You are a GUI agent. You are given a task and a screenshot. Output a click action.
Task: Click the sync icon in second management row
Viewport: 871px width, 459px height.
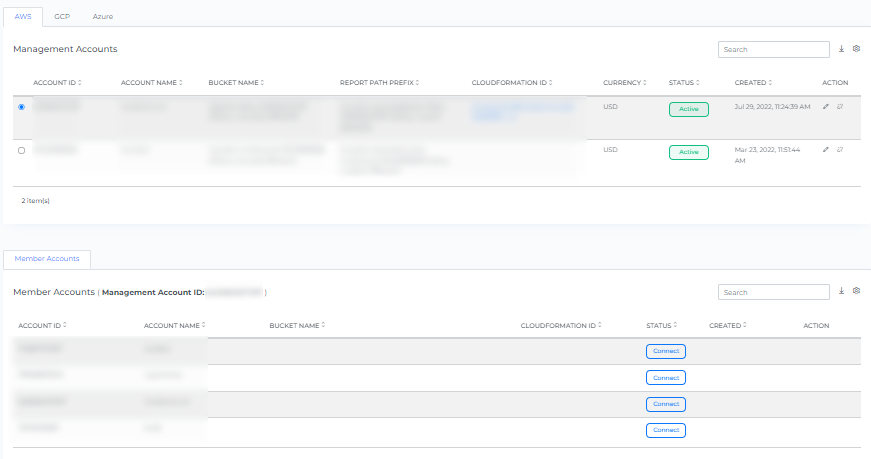(840, 150)
